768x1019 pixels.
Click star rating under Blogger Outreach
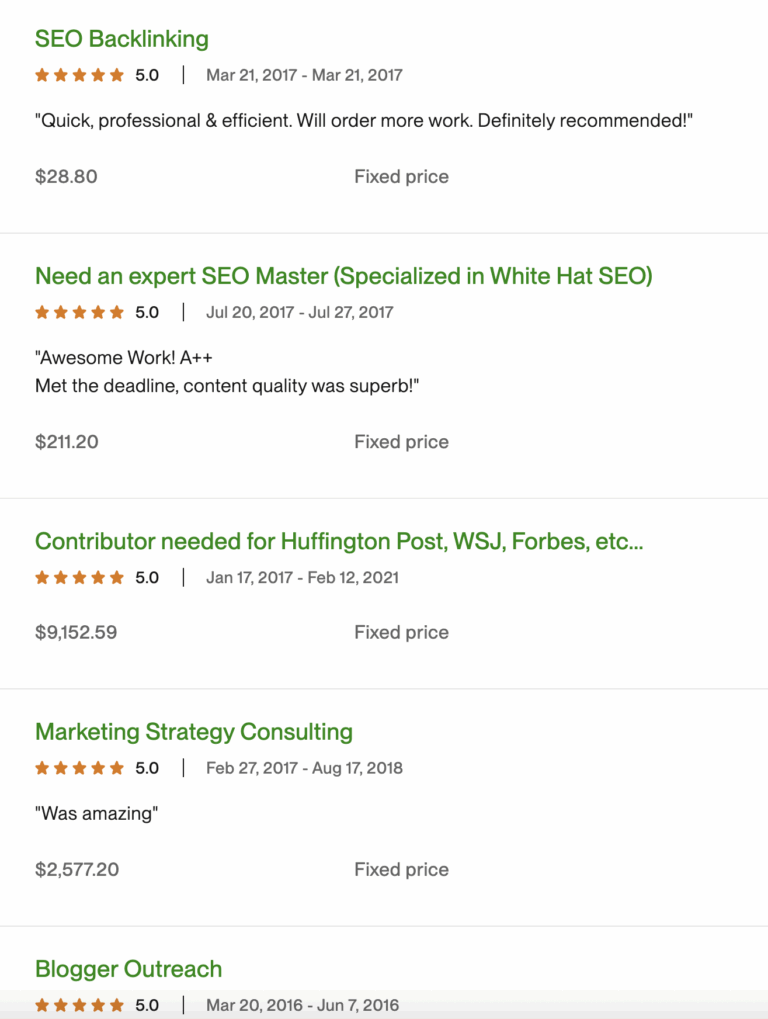point(80,1004)
